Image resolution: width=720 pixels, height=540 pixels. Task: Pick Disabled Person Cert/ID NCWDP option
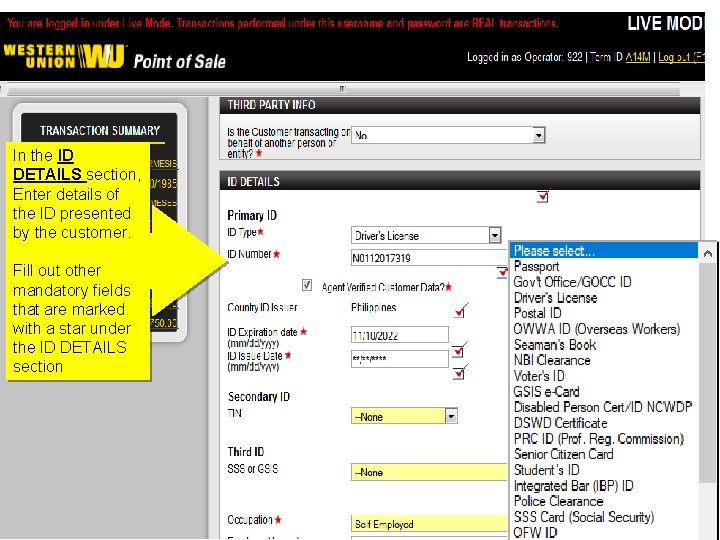coord(602,407)
